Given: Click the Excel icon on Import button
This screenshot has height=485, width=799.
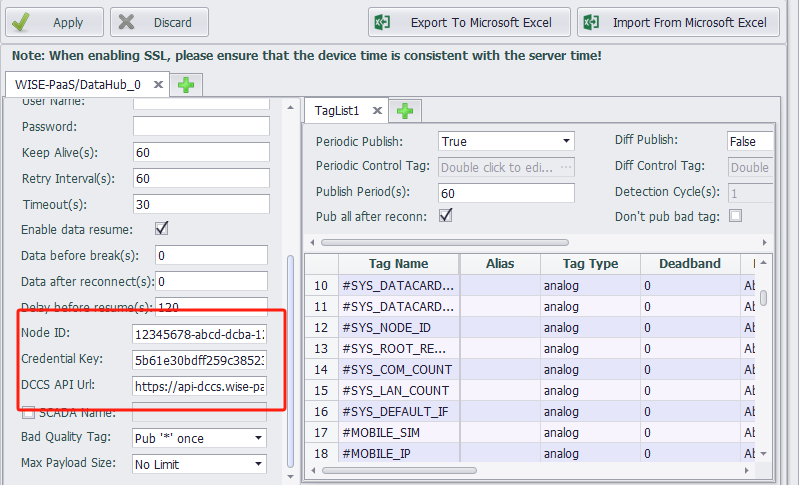Looking at the screenshot, I should [x=592, y=22].
